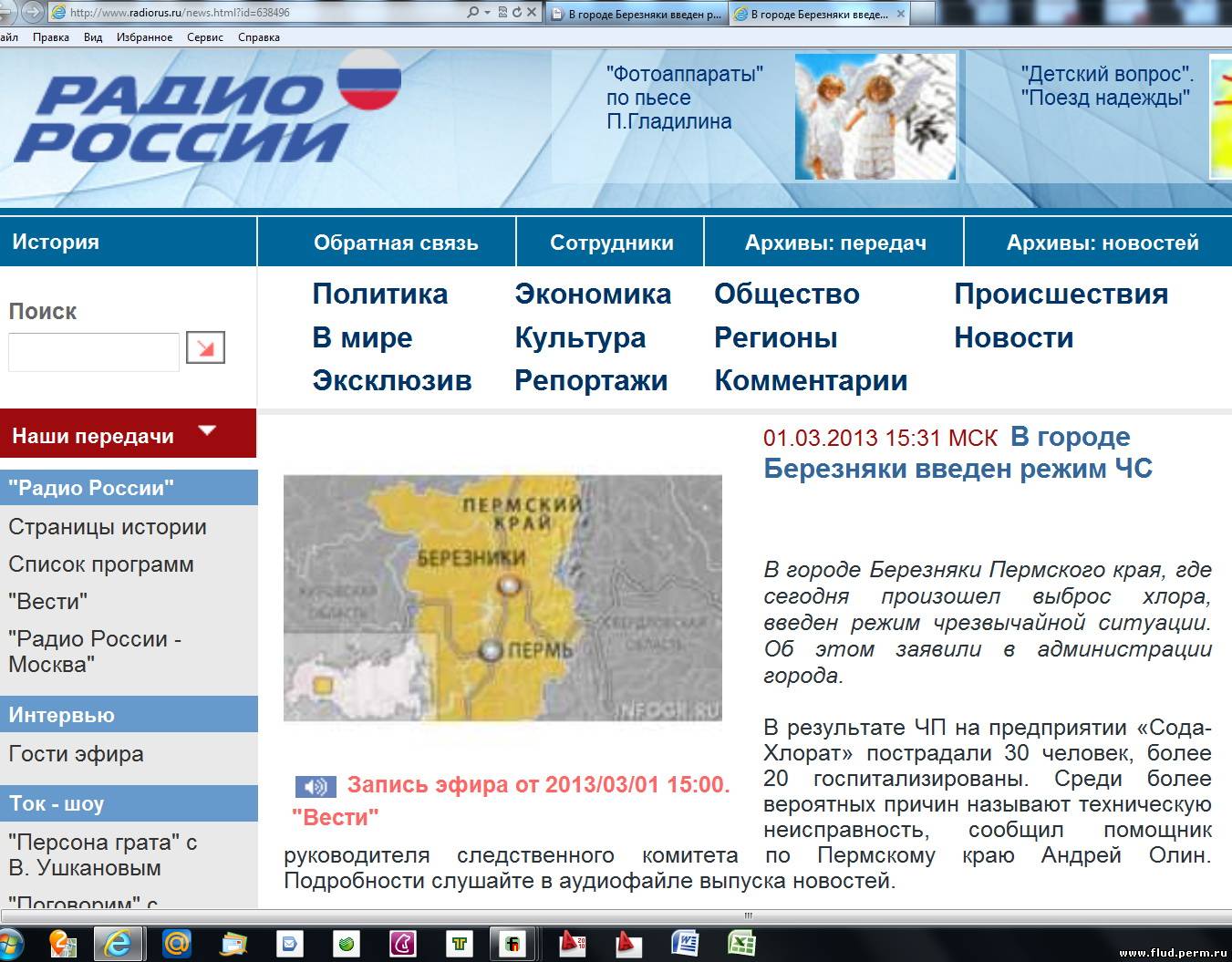Viewport: 1232px width, 962px height.
Task: Click the search magnifier in address bar
Action: point(472,13)
